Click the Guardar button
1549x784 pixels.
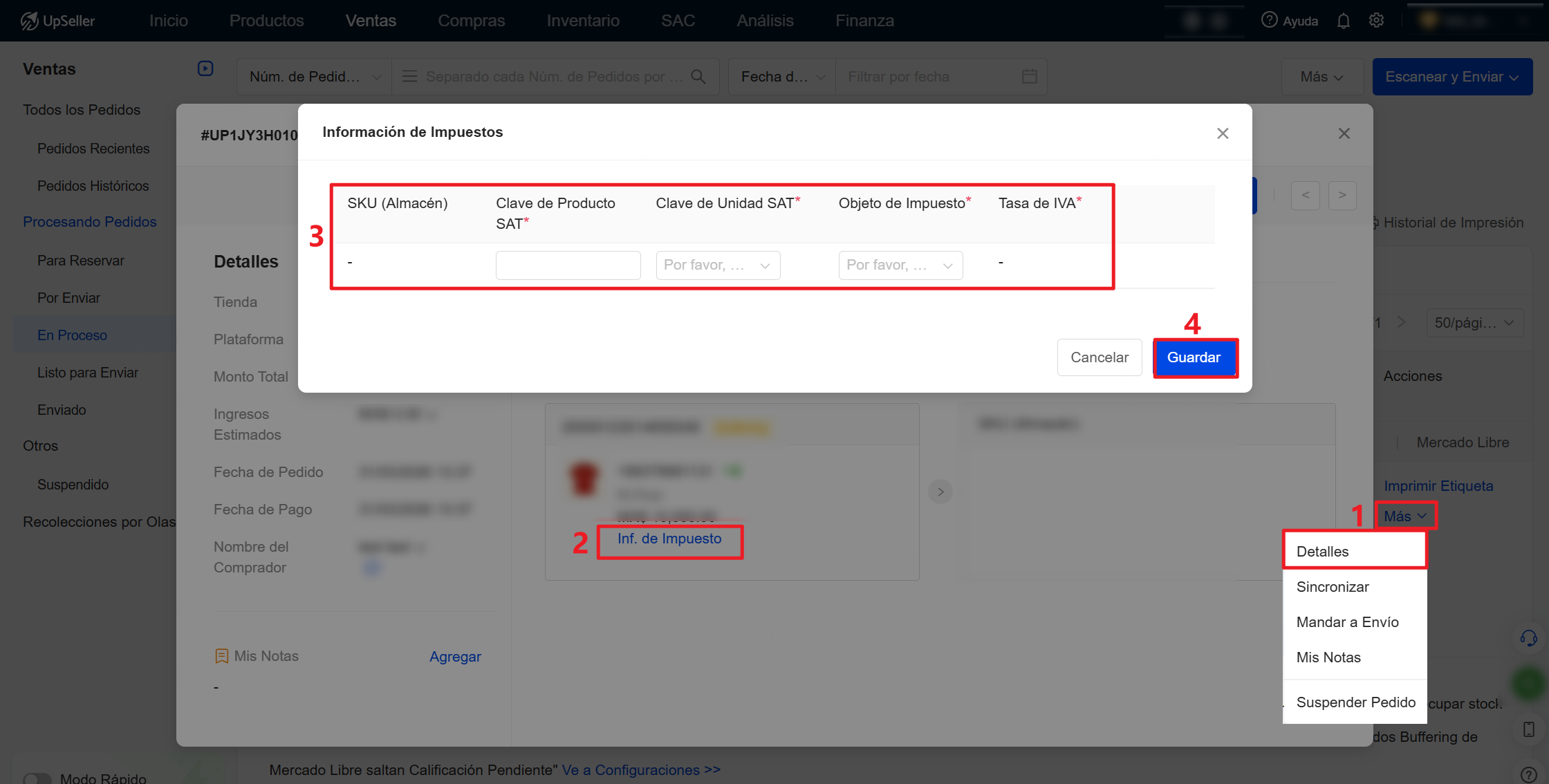[1194, 357]
